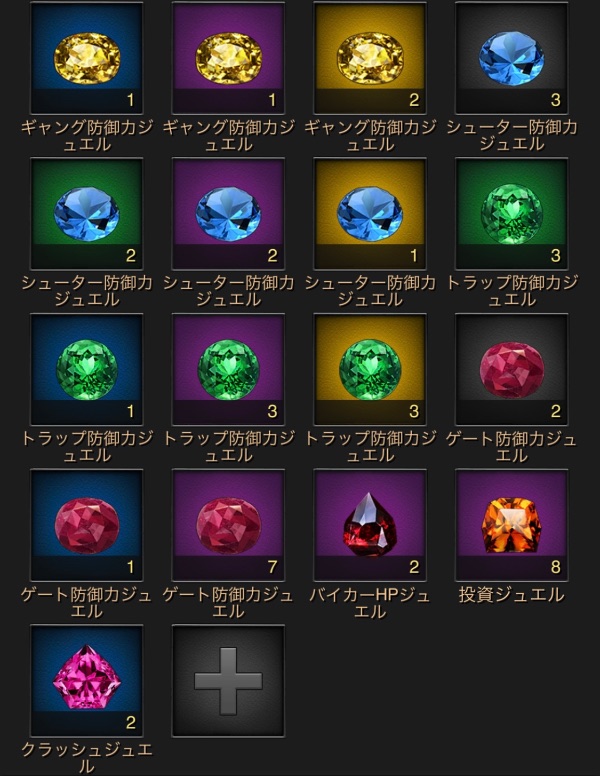Select red ゲート gem with count 7
This screenshot has width=600, height=776.
(x=228, y=525)
